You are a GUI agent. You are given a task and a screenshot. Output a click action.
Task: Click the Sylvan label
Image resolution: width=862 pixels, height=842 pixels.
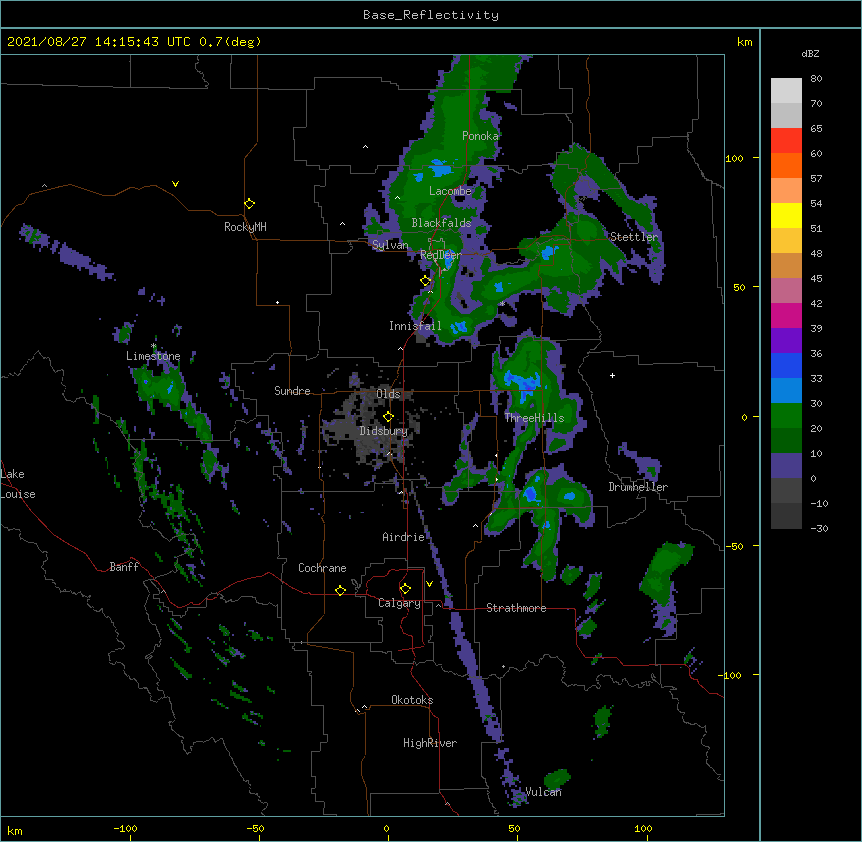pyautogui.click(x=390, y=245)
